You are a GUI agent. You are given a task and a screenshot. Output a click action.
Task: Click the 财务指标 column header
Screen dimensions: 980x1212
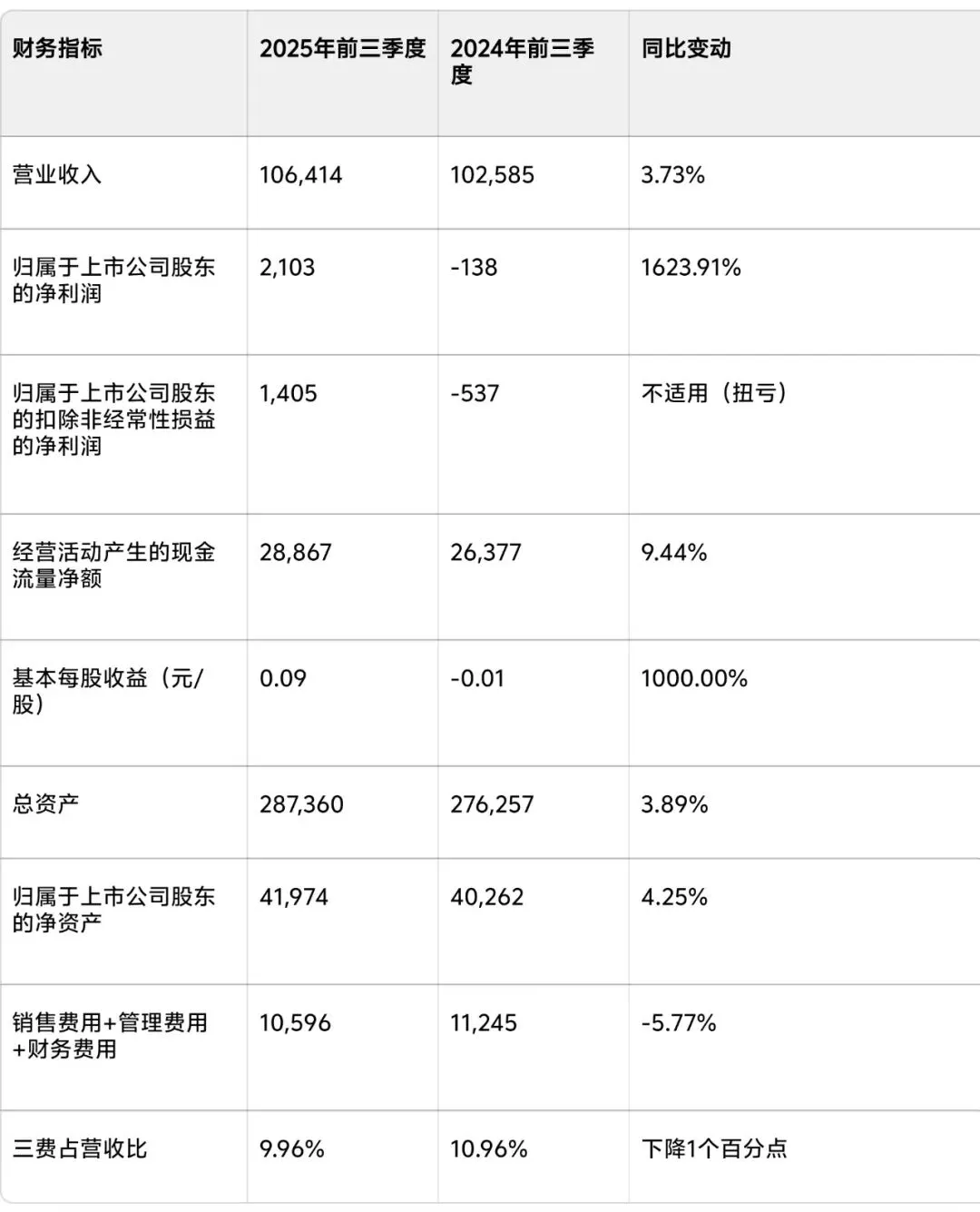pyautogui.click(x=57, y=48)
